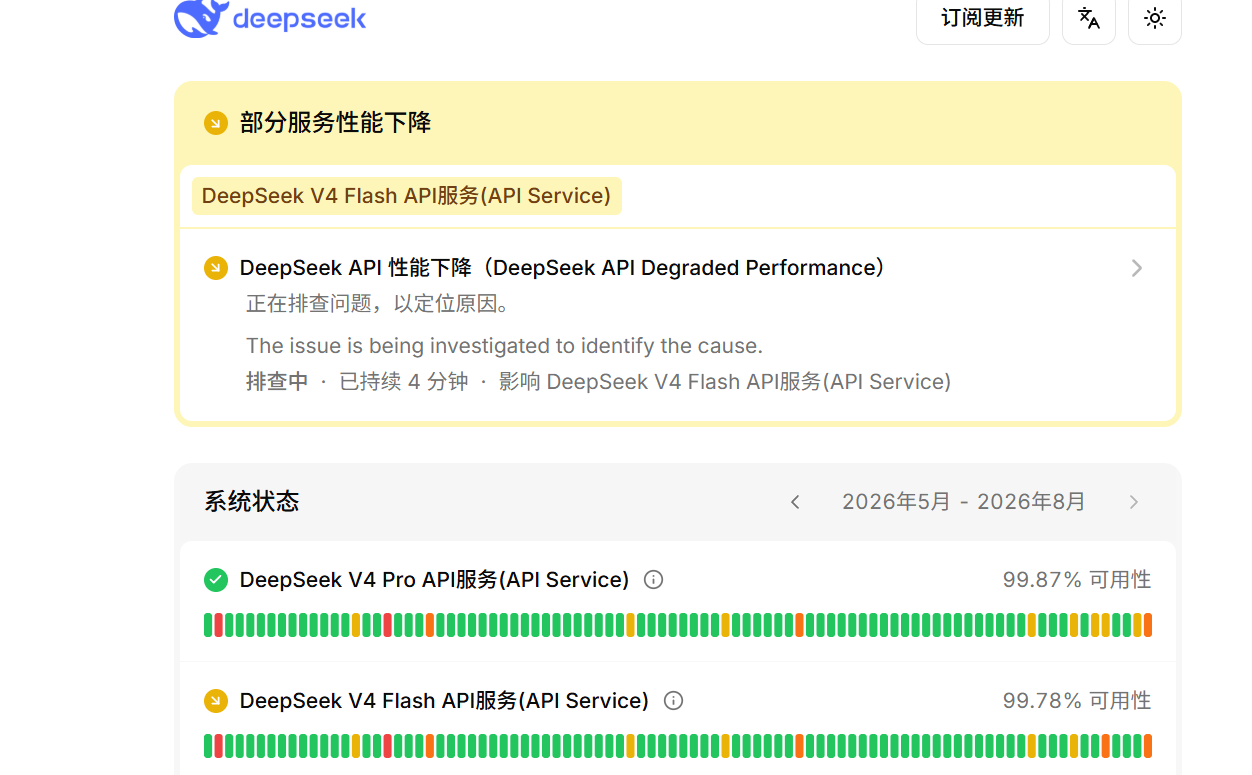Click the 2026年5月 - 2026年8月 date range
This screenshot has height=775, width=1252.
coord(964,502)
